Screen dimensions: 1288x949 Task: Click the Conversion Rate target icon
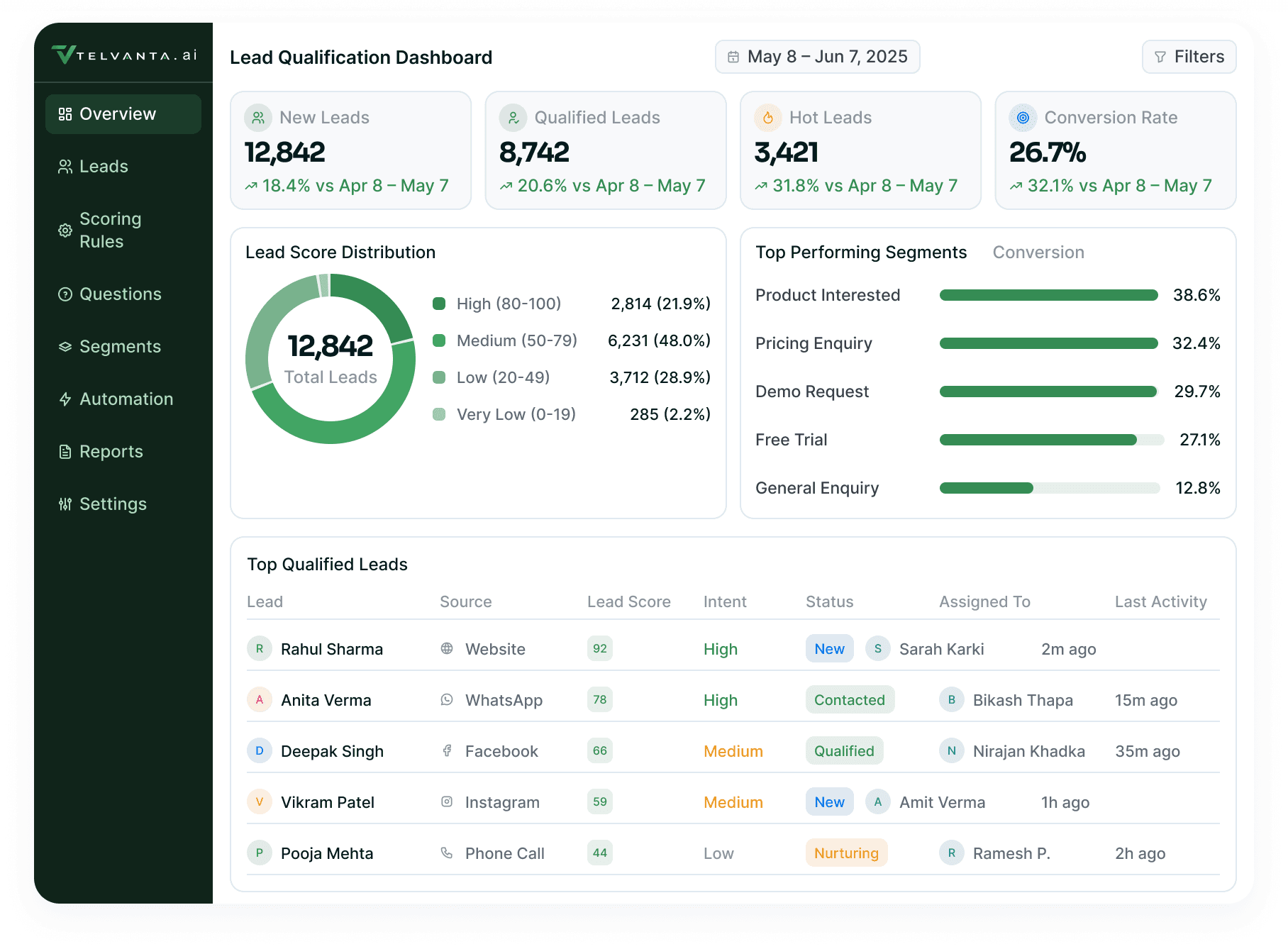coord(1023,118)
